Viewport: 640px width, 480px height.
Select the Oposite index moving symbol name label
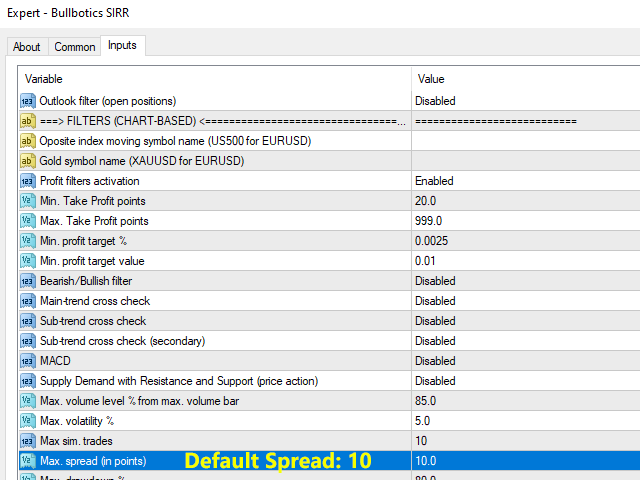176,141
